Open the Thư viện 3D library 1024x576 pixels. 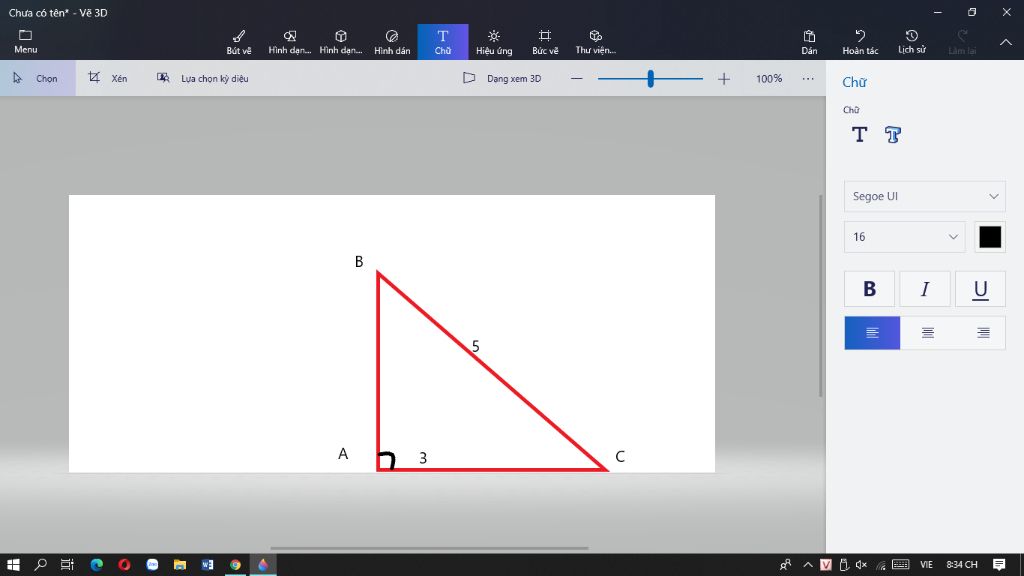[x=596, y=42]
